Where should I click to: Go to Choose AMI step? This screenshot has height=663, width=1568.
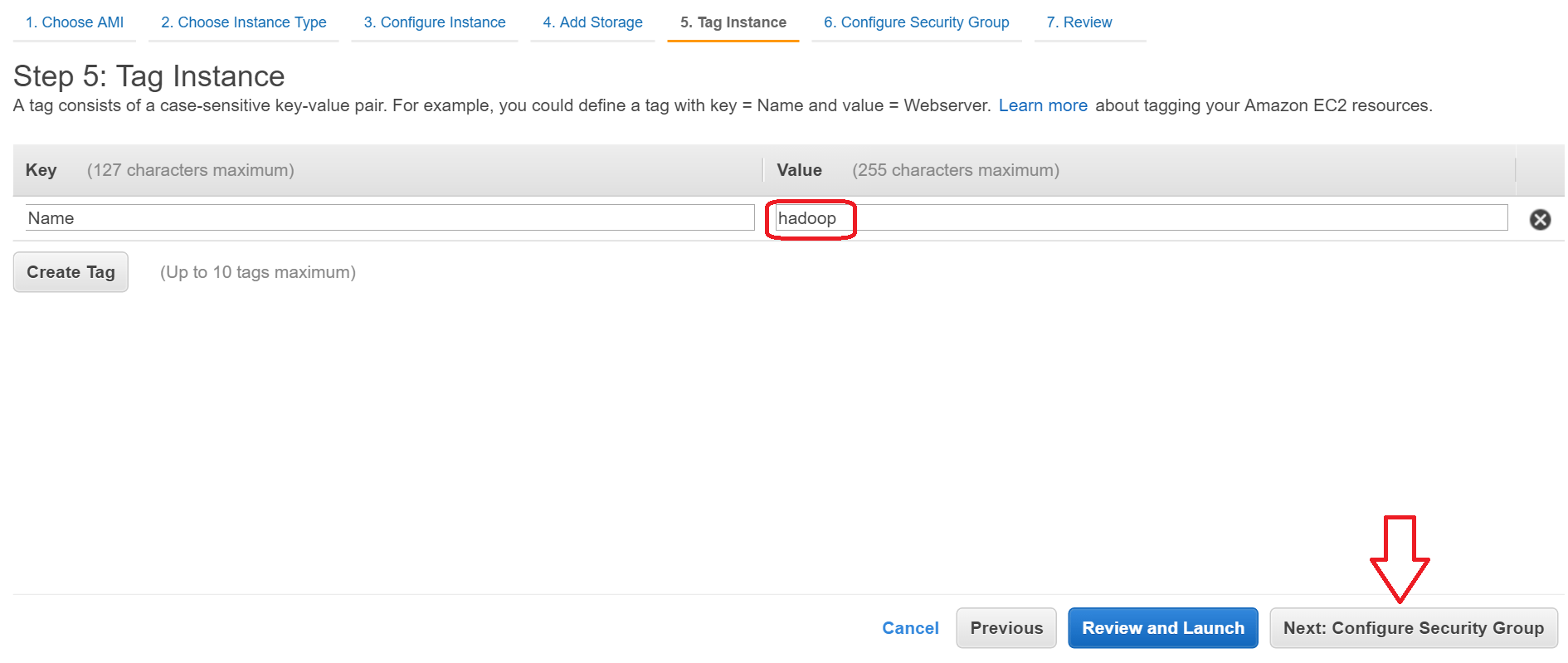click(x=75, y=22)
